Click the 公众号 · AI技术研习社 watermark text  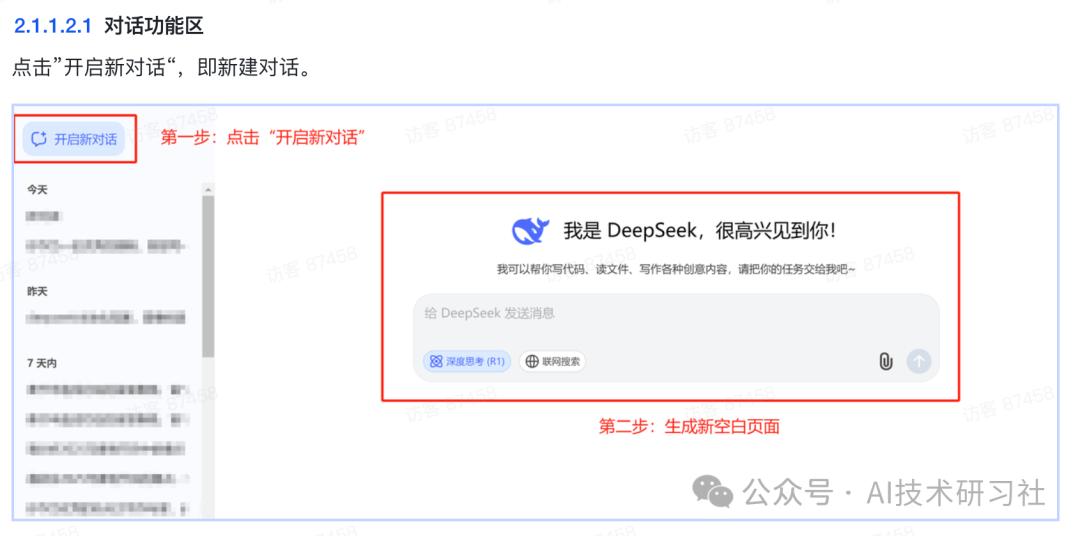[893, 493]
